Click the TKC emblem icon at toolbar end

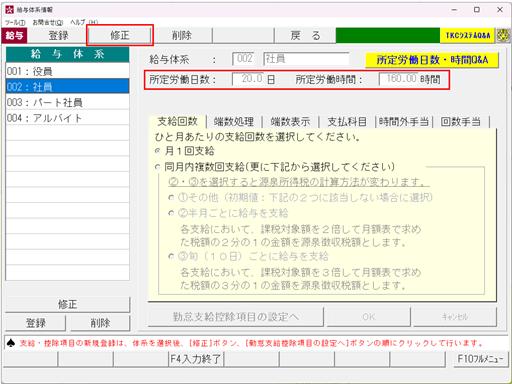pyautogui.click(x=503, y=35)
